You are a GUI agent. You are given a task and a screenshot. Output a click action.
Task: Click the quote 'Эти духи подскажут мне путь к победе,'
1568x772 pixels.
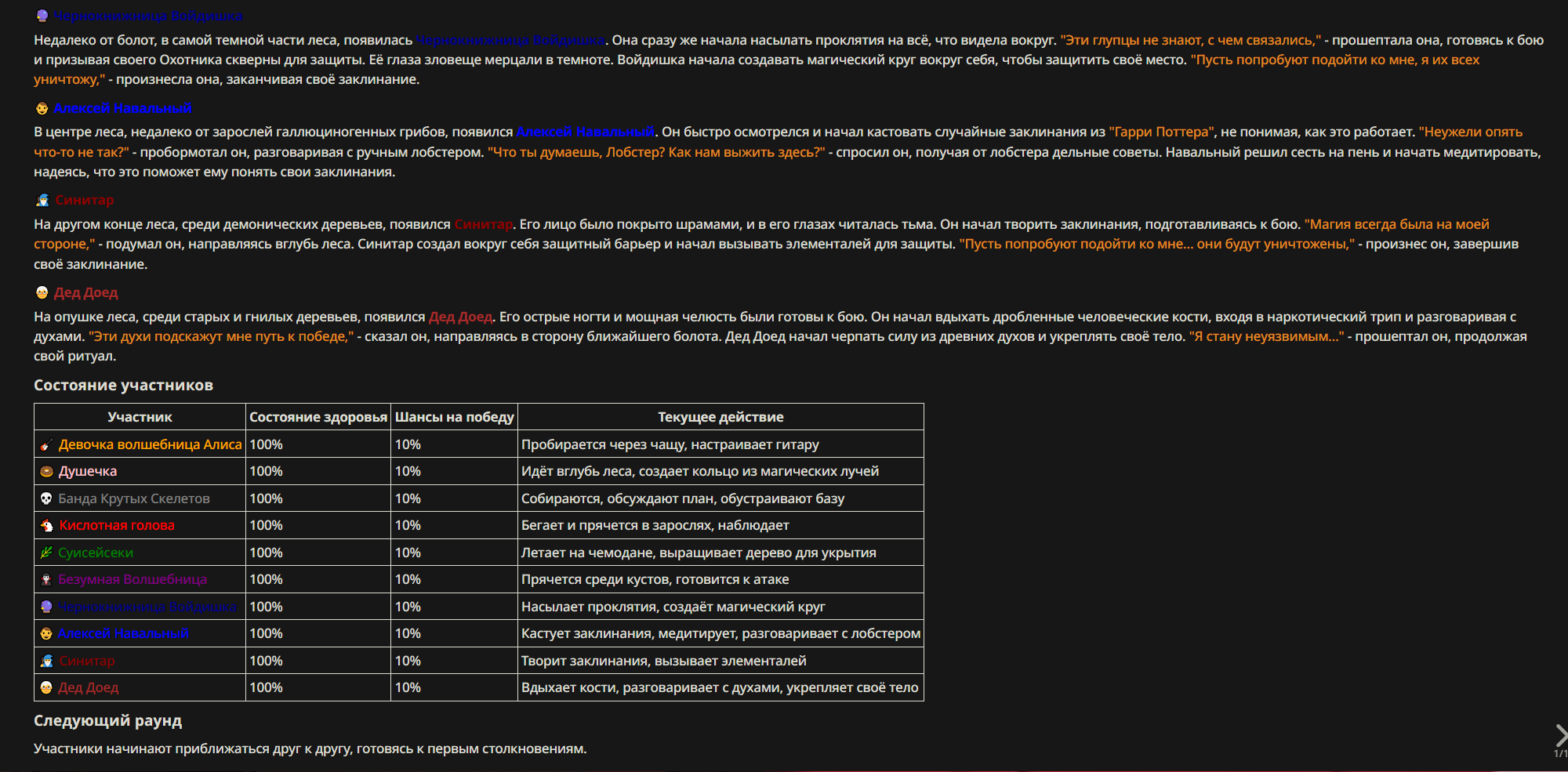pyautogui.click(x=221, y=336)
